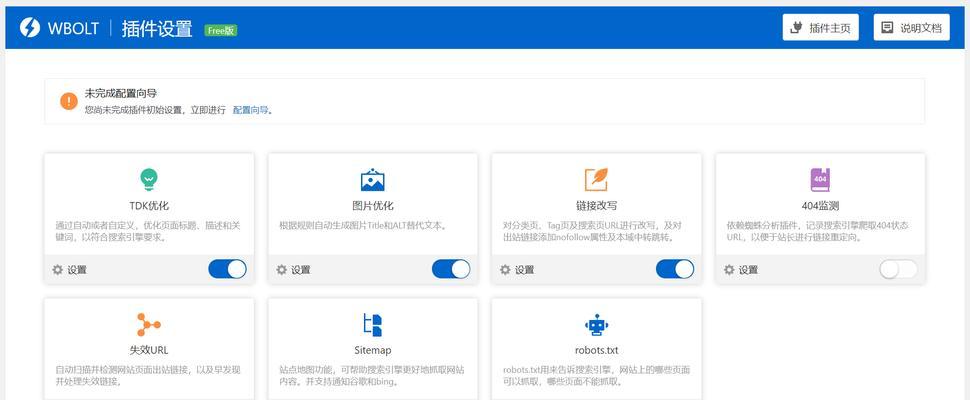Click the 失效URL card description text
The image size is (970, 400).
coord(148,376)
